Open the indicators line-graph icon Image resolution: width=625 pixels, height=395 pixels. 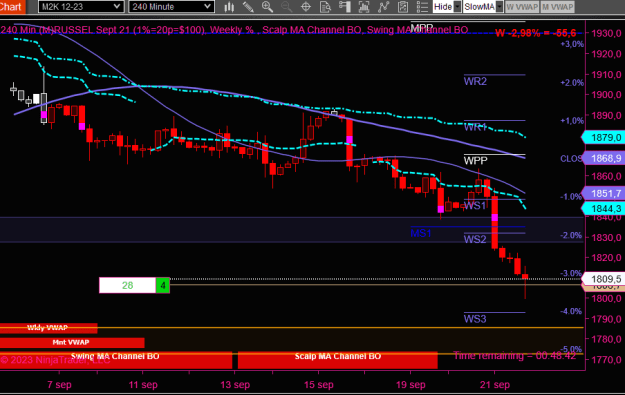pyautogui.click(x=383, y=7)
